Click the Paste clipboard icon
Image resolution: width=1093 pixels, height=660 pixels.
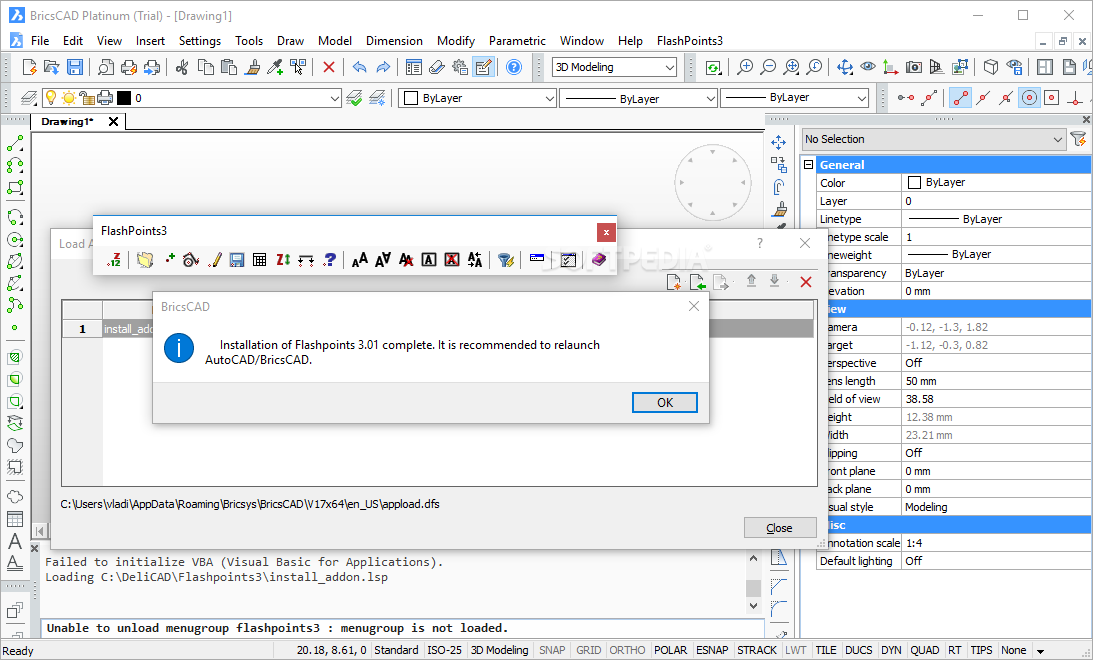(x=229, y=67)
